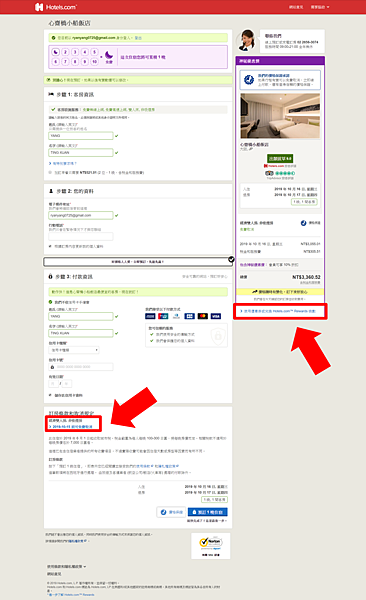Click the lock icon beside Step 3 heading

[x=51, y=276]
